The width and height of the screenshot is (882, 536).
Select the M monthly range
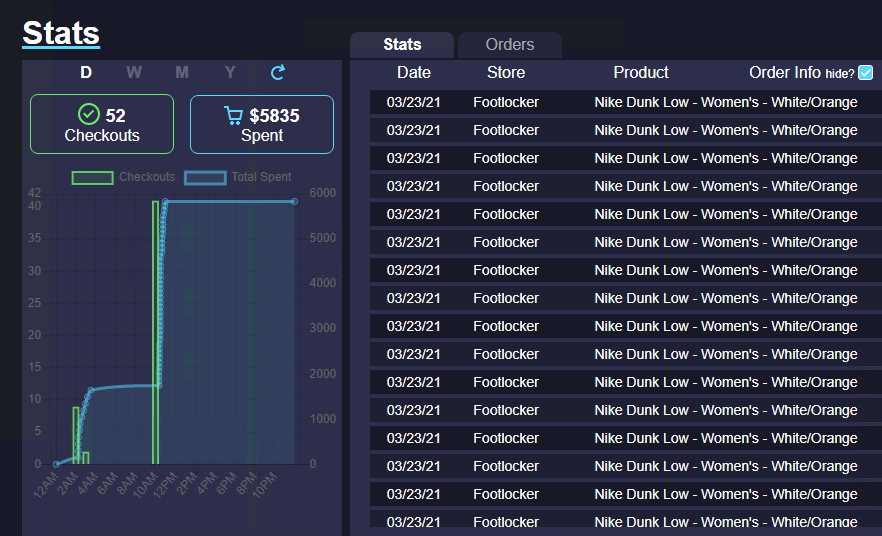[x=182, y=73]
